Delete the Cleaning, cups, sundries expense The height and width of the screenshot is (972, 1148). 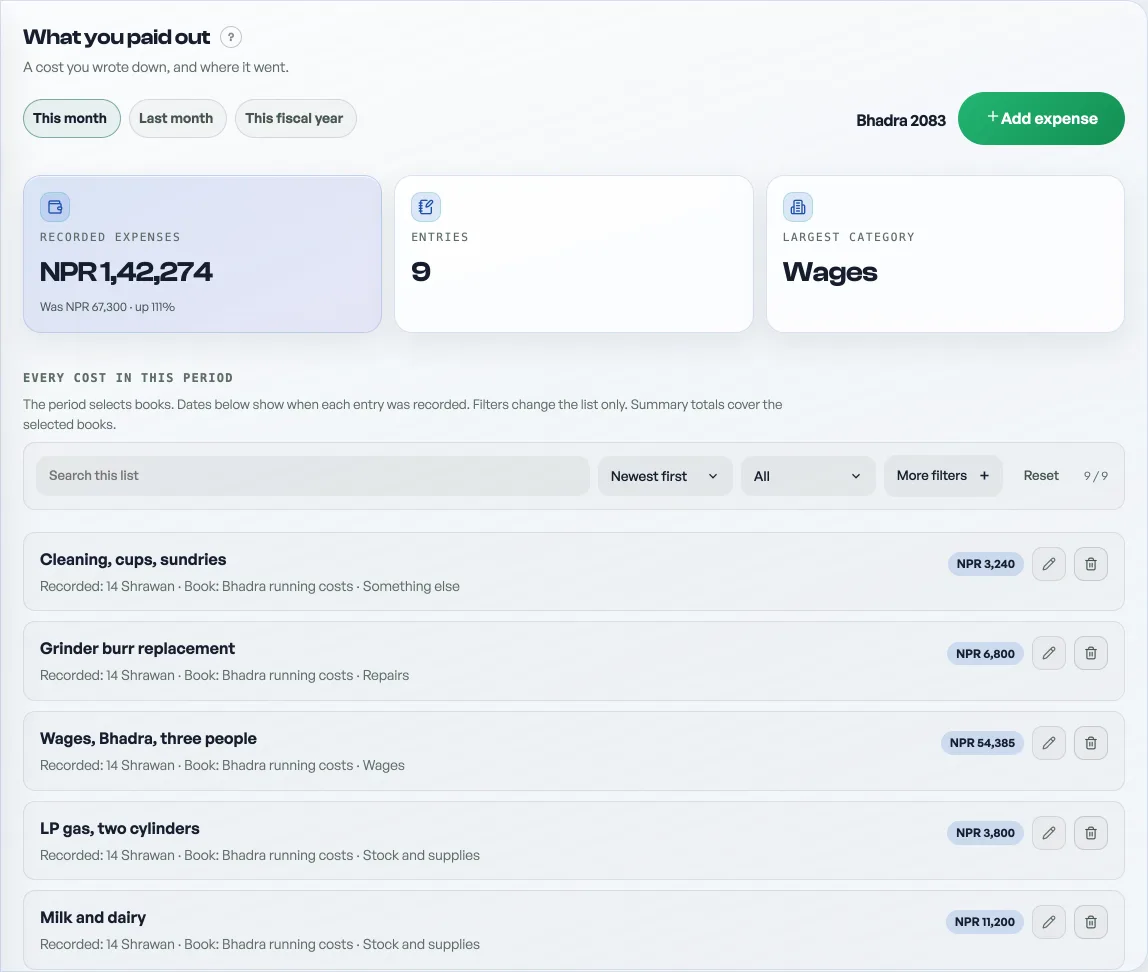pos(1090,564)
